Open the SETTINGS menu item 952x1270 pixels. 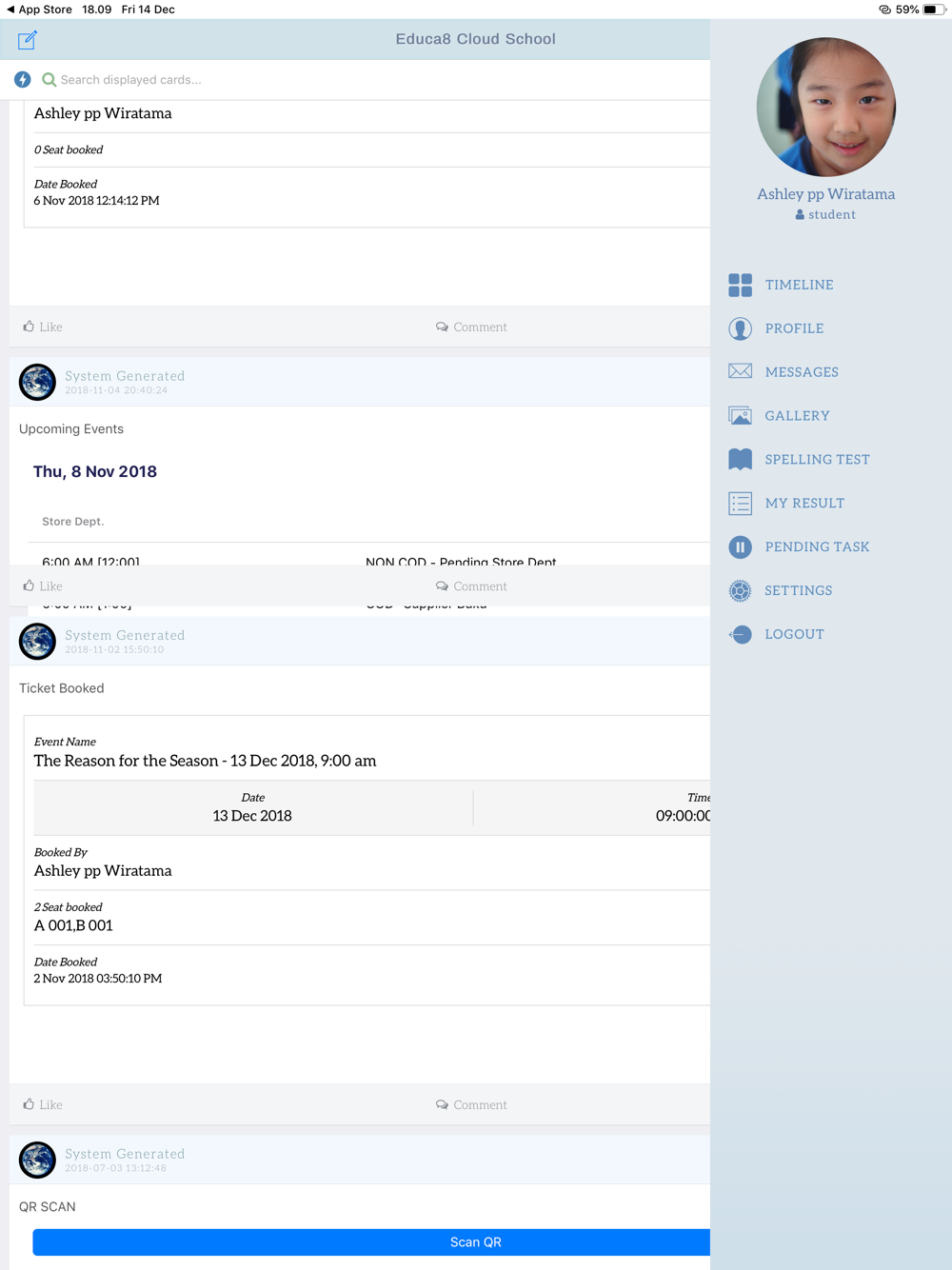click(x=798, y=591)
